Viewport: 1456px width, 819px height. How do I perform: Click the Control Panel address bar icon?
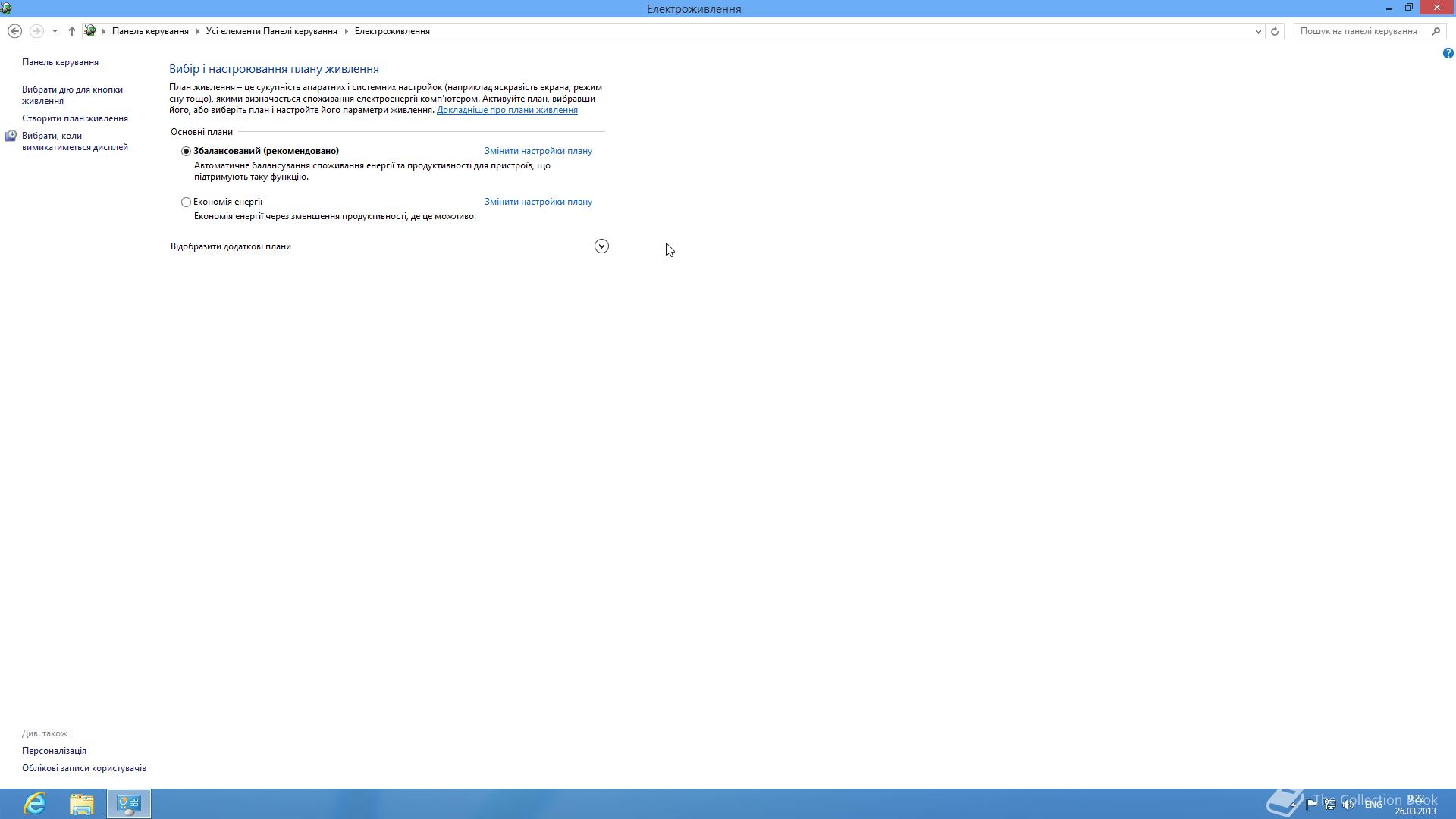[x=90, y=31]
